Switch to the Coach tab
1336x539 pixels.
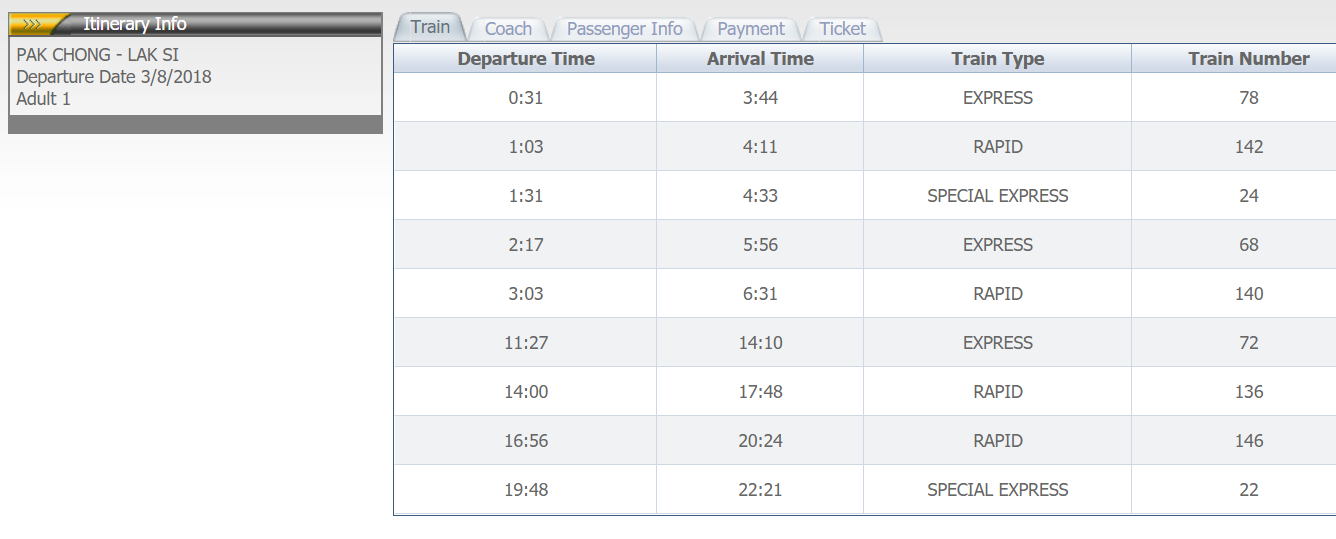click(508, 29)
